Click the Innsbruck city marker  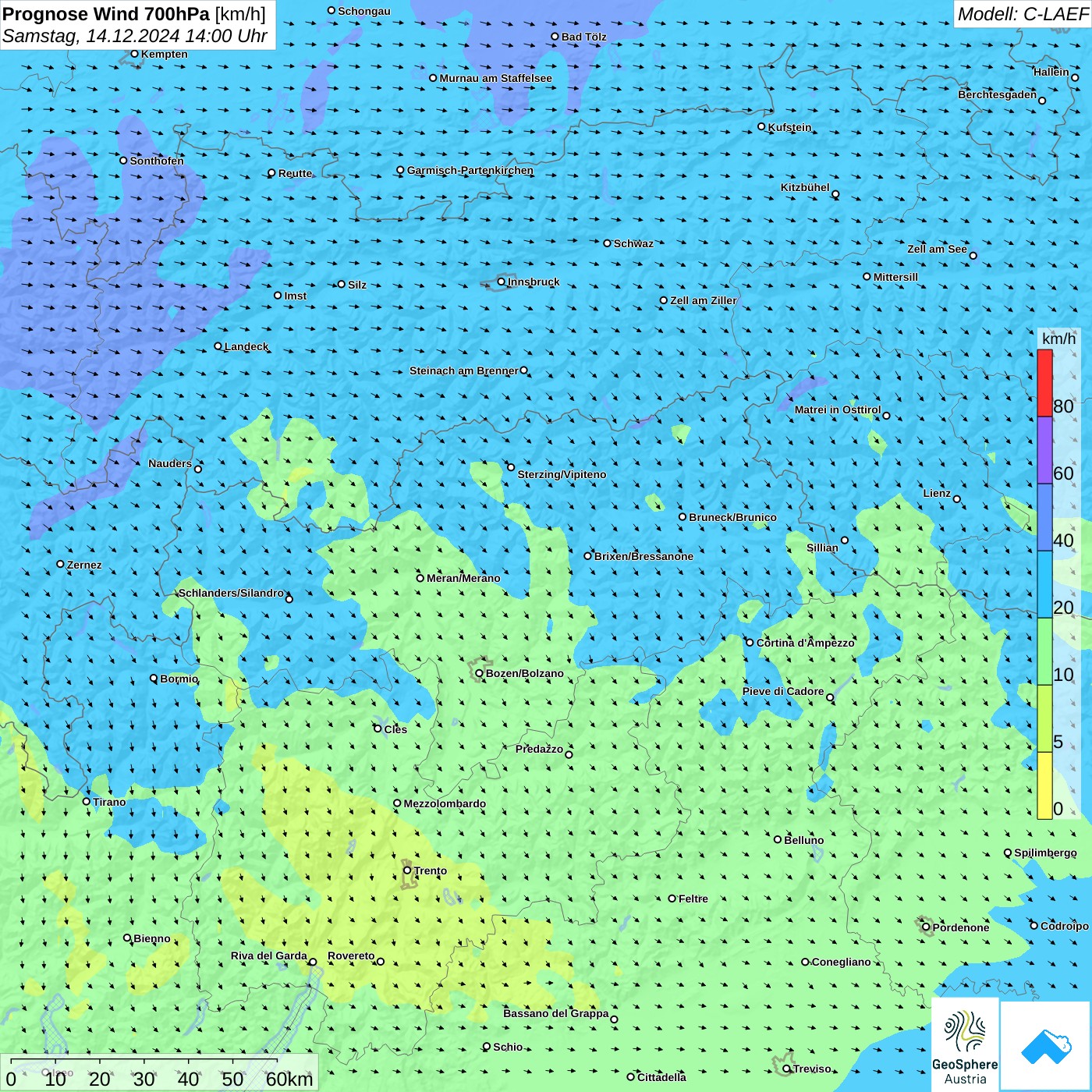point(502,282)
